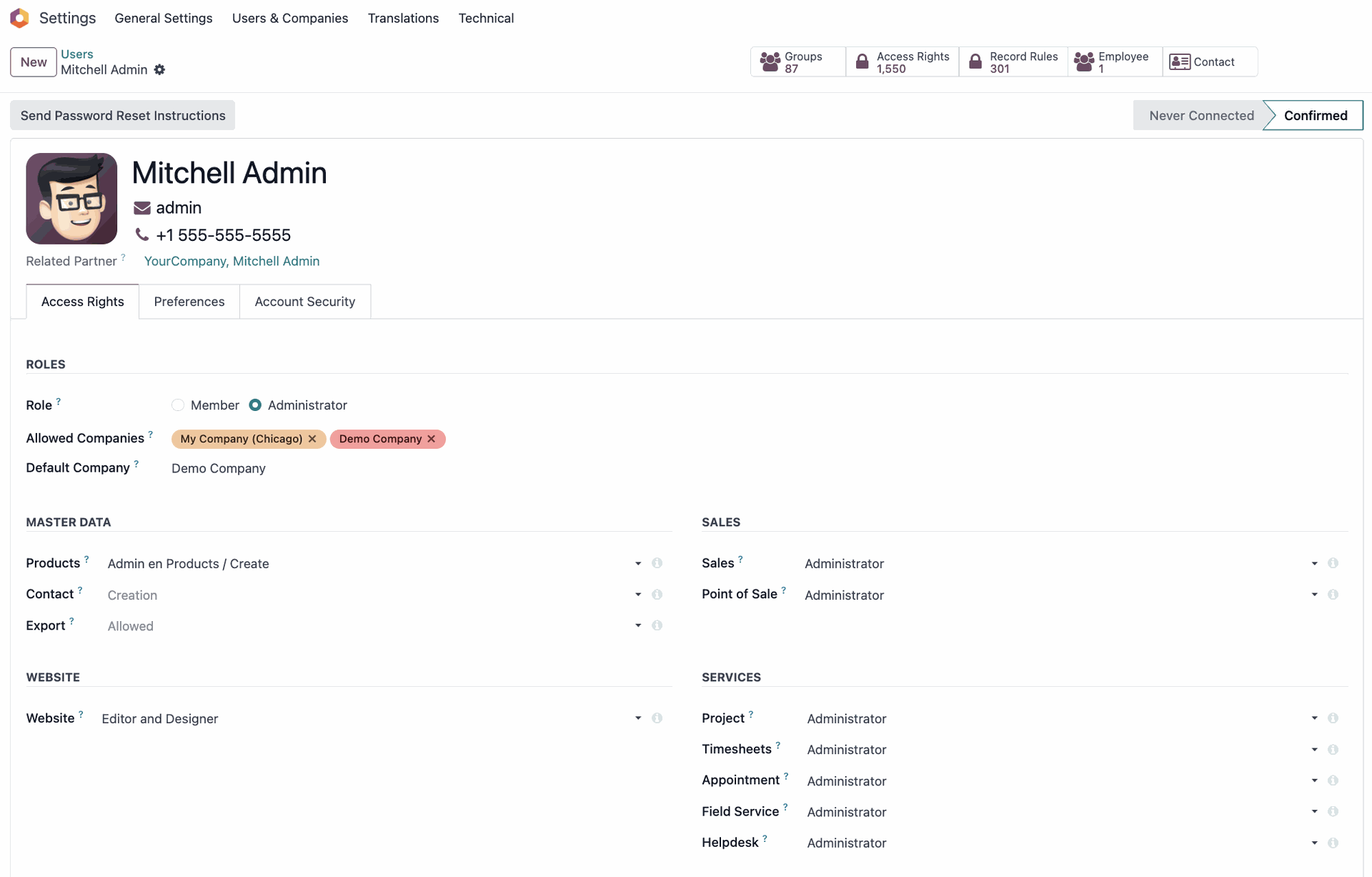Viewport: 1372px width, 877px height.
Task: Click Mitchell Admin's avatar image
Action: pos(71,199)
